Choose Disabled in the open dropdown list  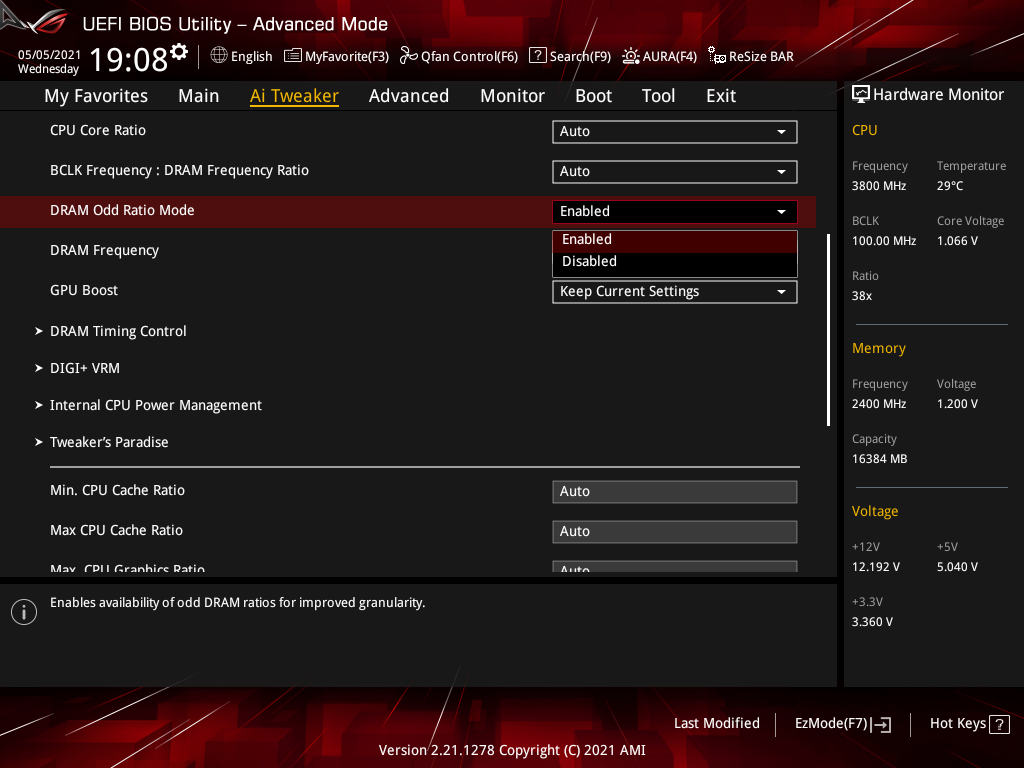click(675, 262)
